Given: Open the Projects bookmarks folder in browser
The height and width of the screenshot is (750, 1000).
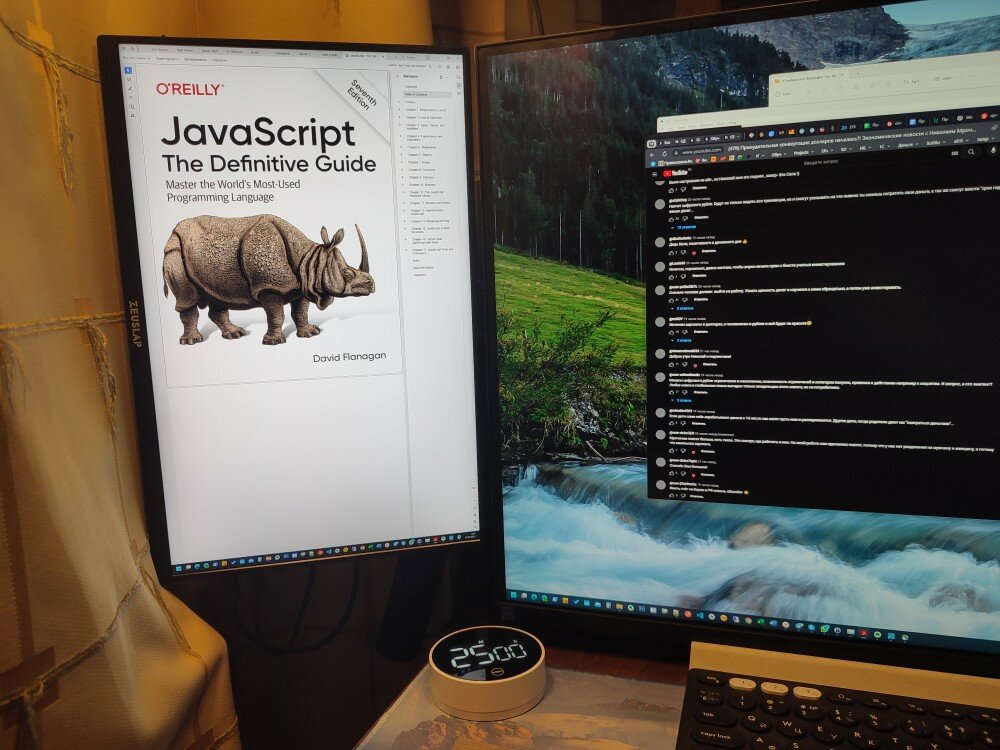Looking at the screenshot, I should tap(802, 152).
